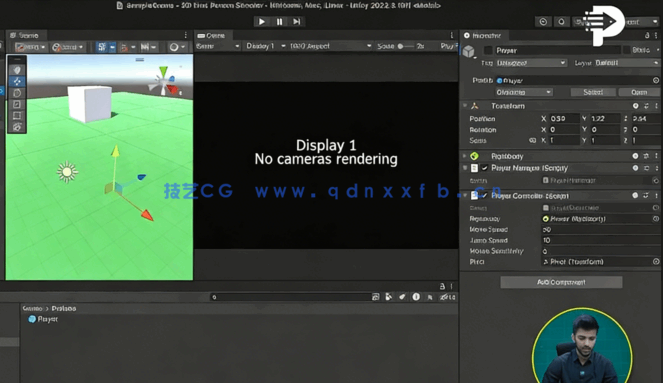
Task: Open Transform component preset icon
Action: pos(646,106)
